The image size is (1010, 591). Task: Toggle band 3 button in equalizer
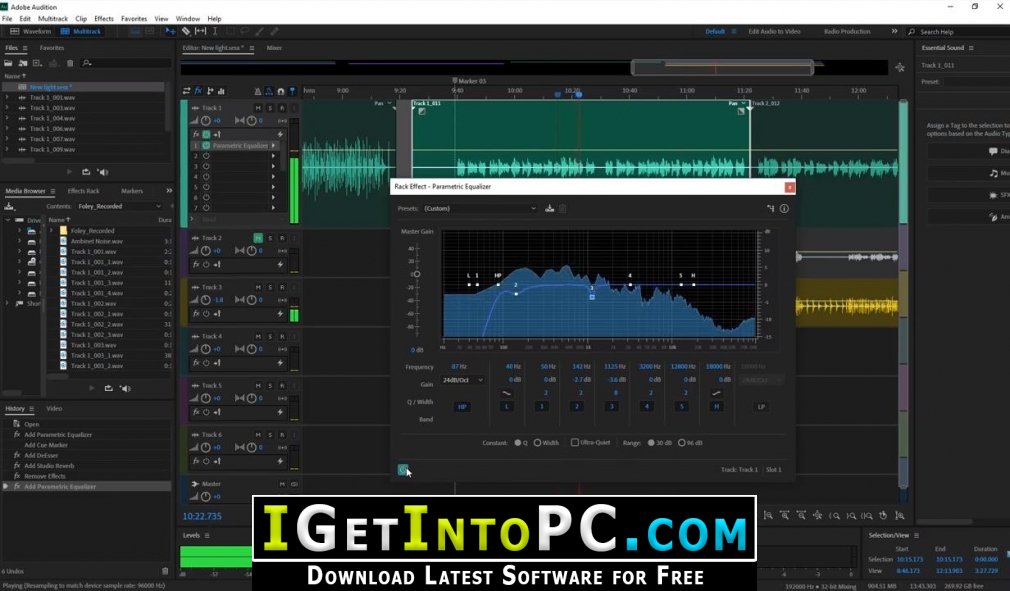click(x=612, y=406)
